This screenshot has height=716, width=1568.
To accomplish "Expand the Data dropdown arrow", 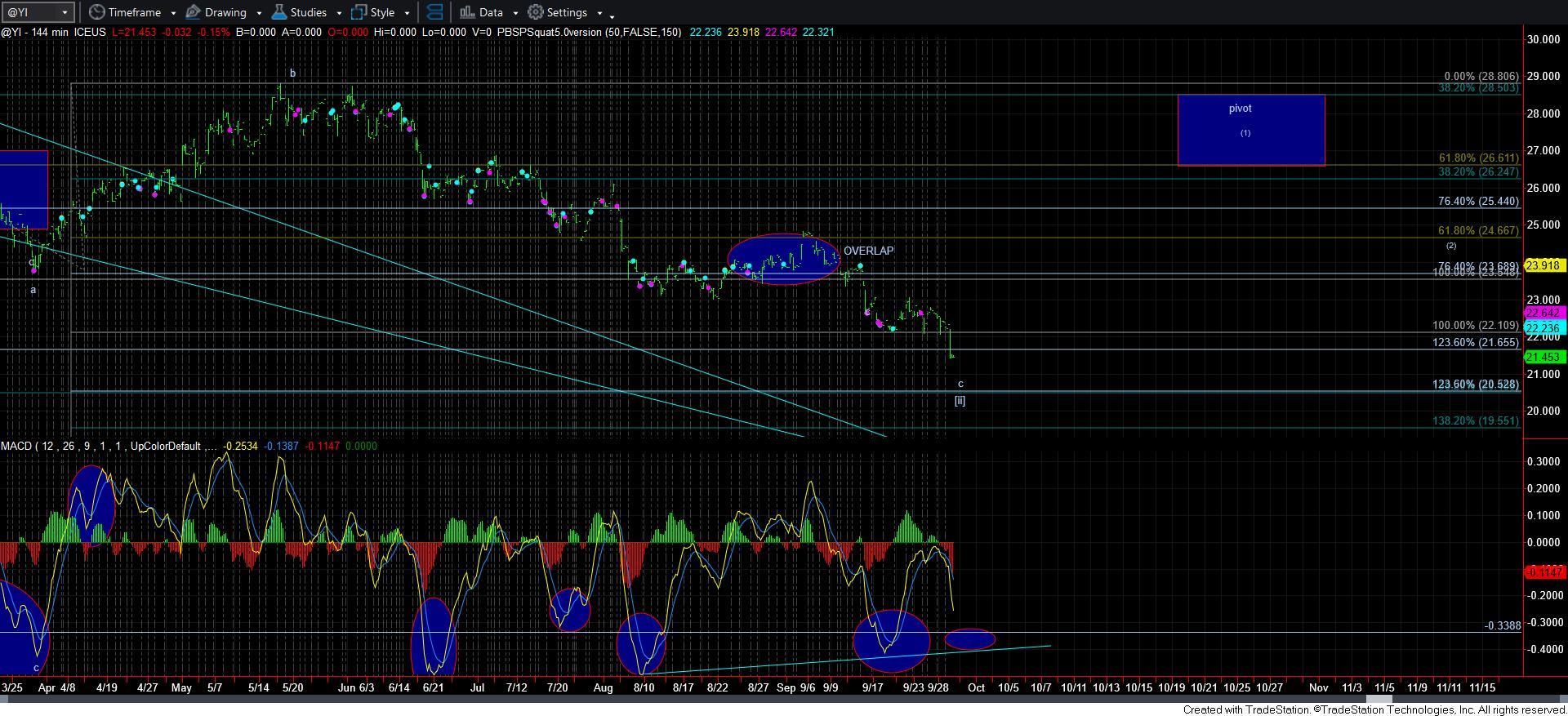I will pyautogui.click(x=514, y=13).
